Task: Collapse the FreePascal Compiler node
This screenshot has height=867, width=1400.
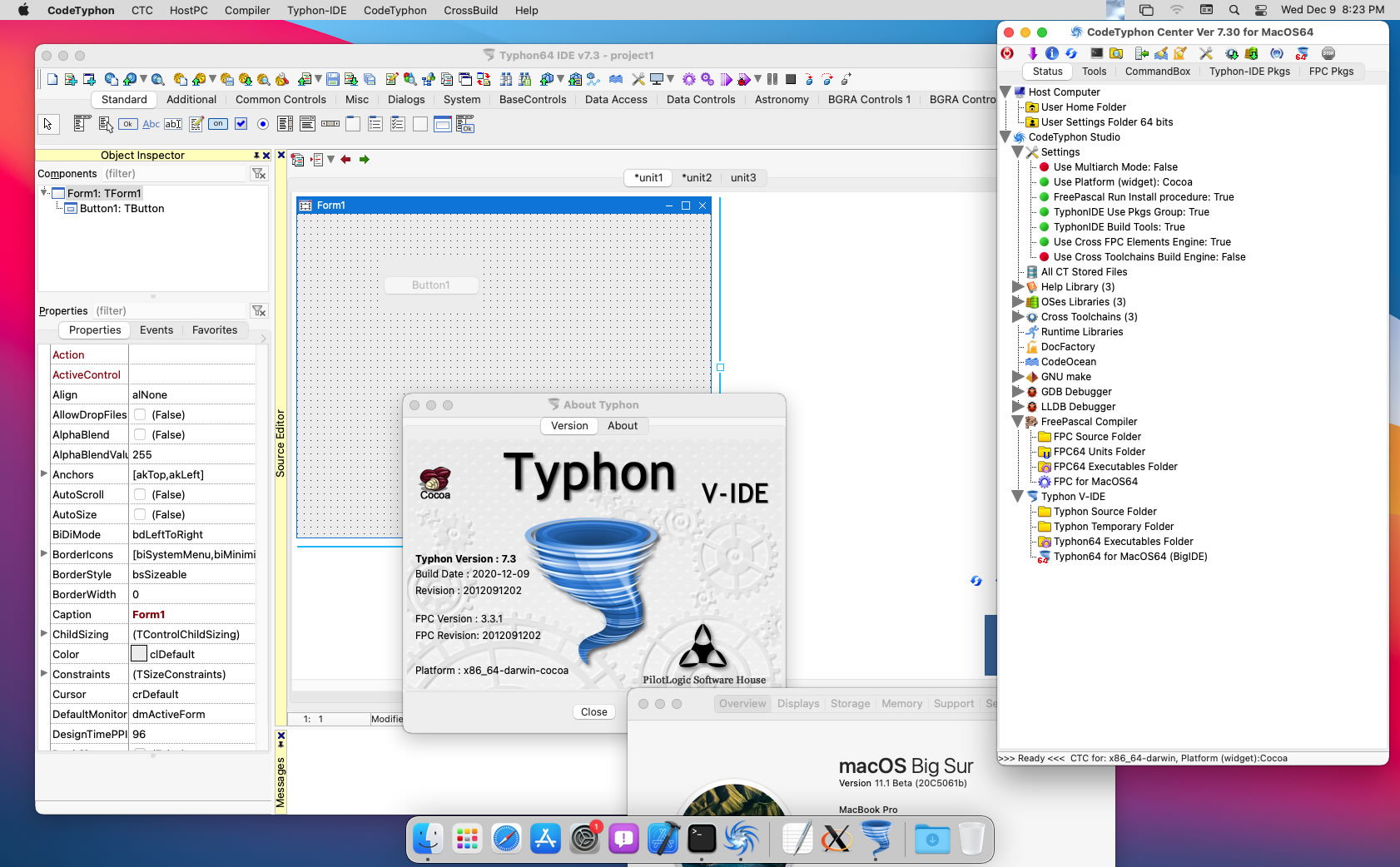Action: [1017, 422]
